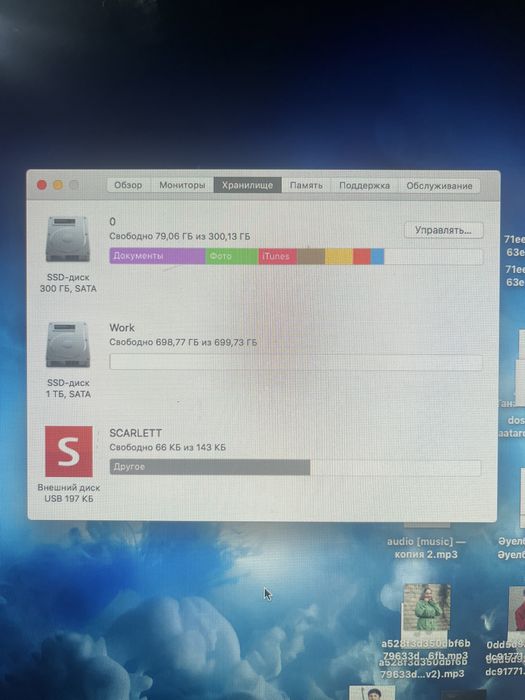Click the text Свободно 66 КБ из 143 КБ
Viewport: 525px width, 700px height.
167,447
